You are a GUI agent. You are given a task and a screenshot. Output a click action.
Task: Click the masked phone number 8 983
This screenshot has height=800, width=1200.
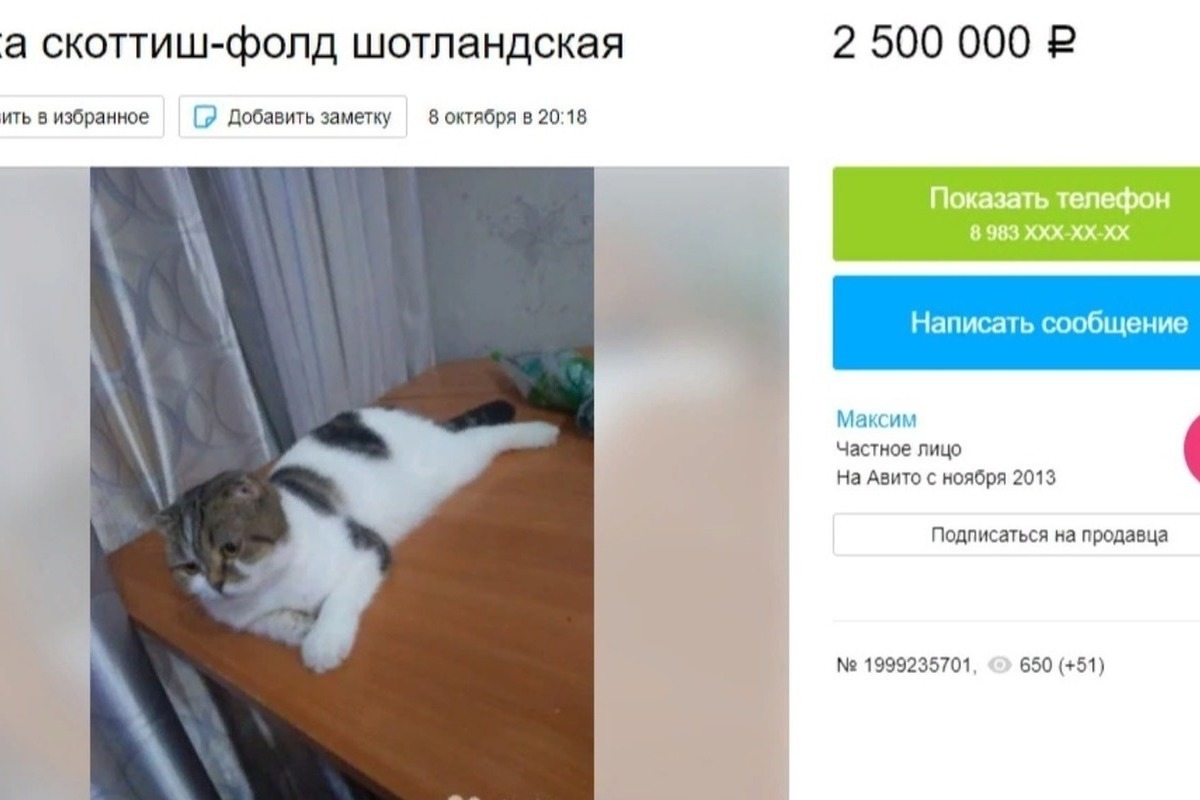(x=1049, y=233)
